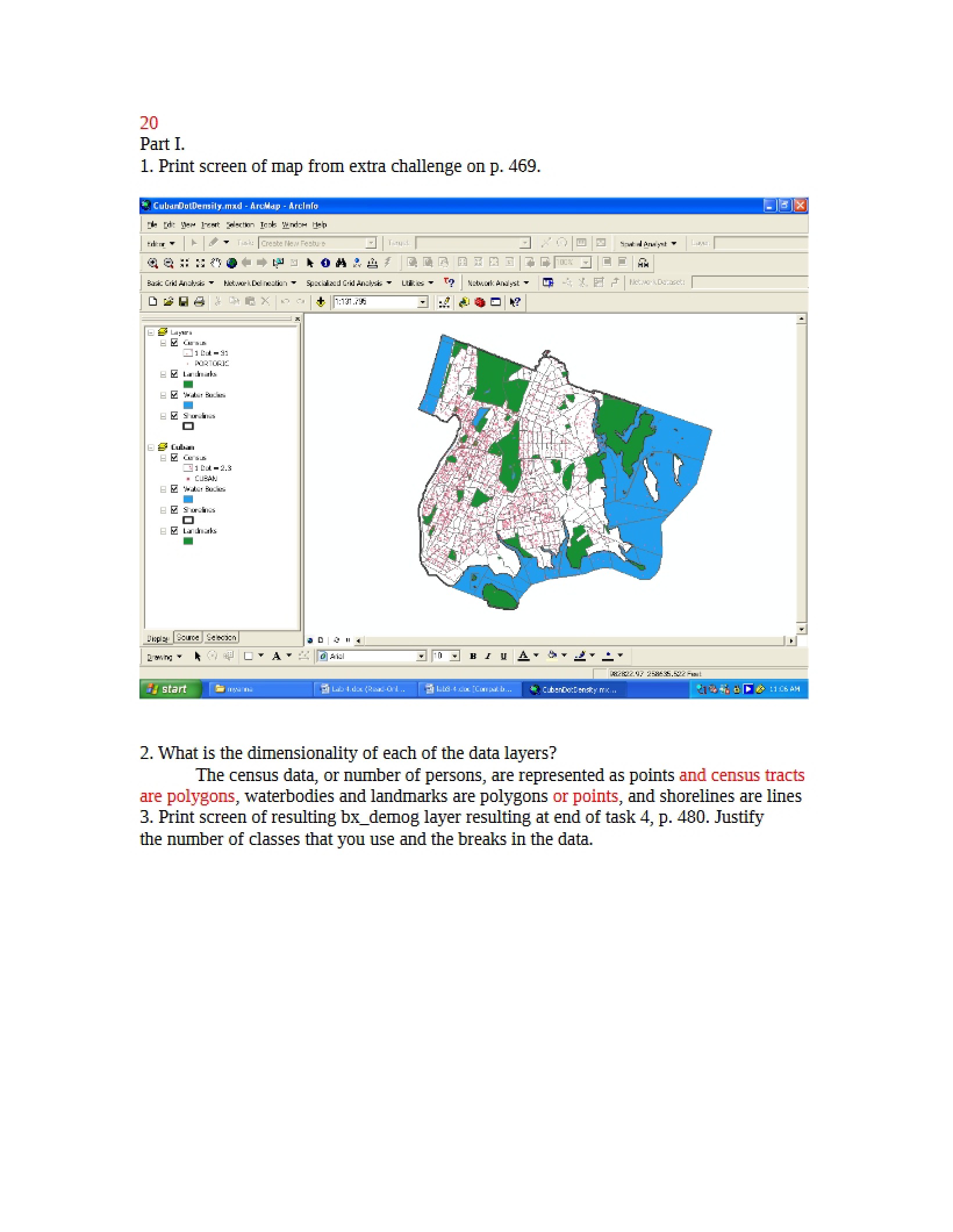Click green Landmarks swatch under Cuban frame
This screenshot has height=1232, width=953.
(188, 542)
